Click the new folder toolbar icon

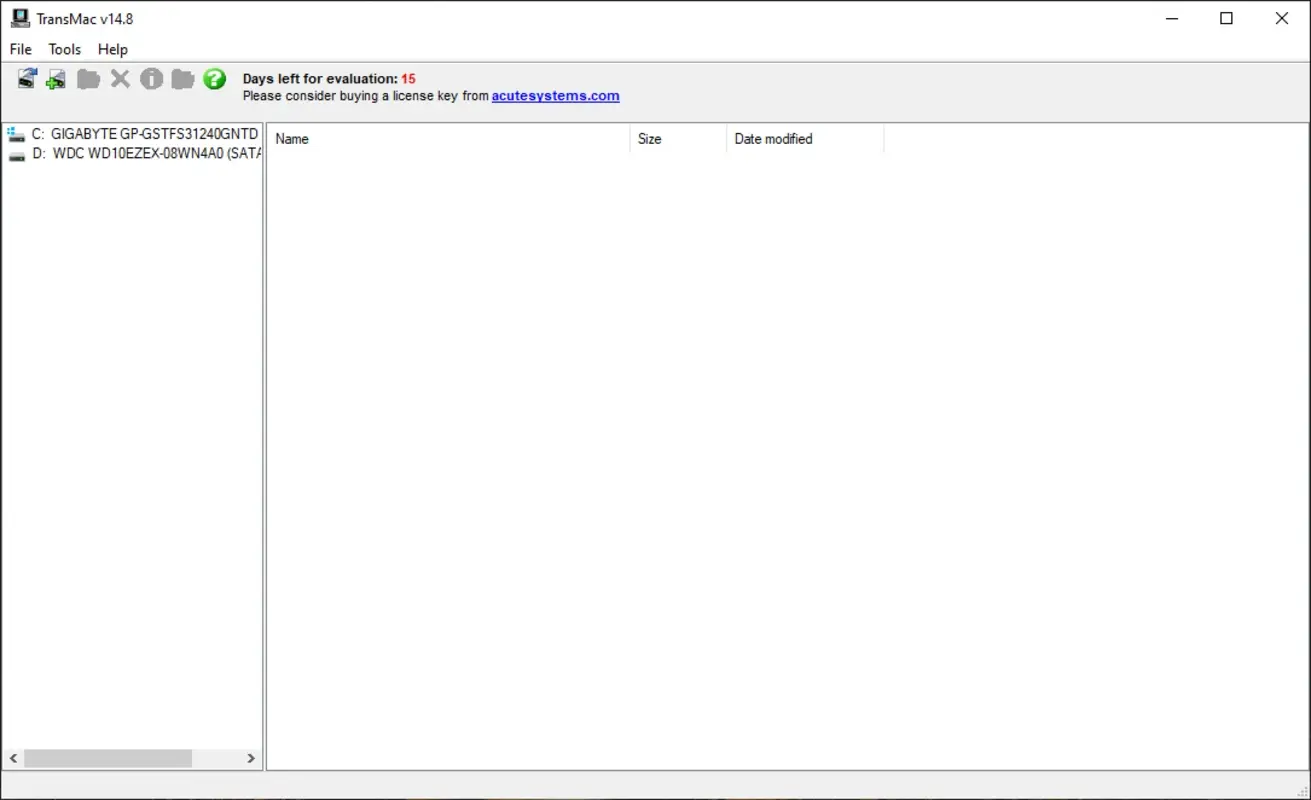[182, 78]
